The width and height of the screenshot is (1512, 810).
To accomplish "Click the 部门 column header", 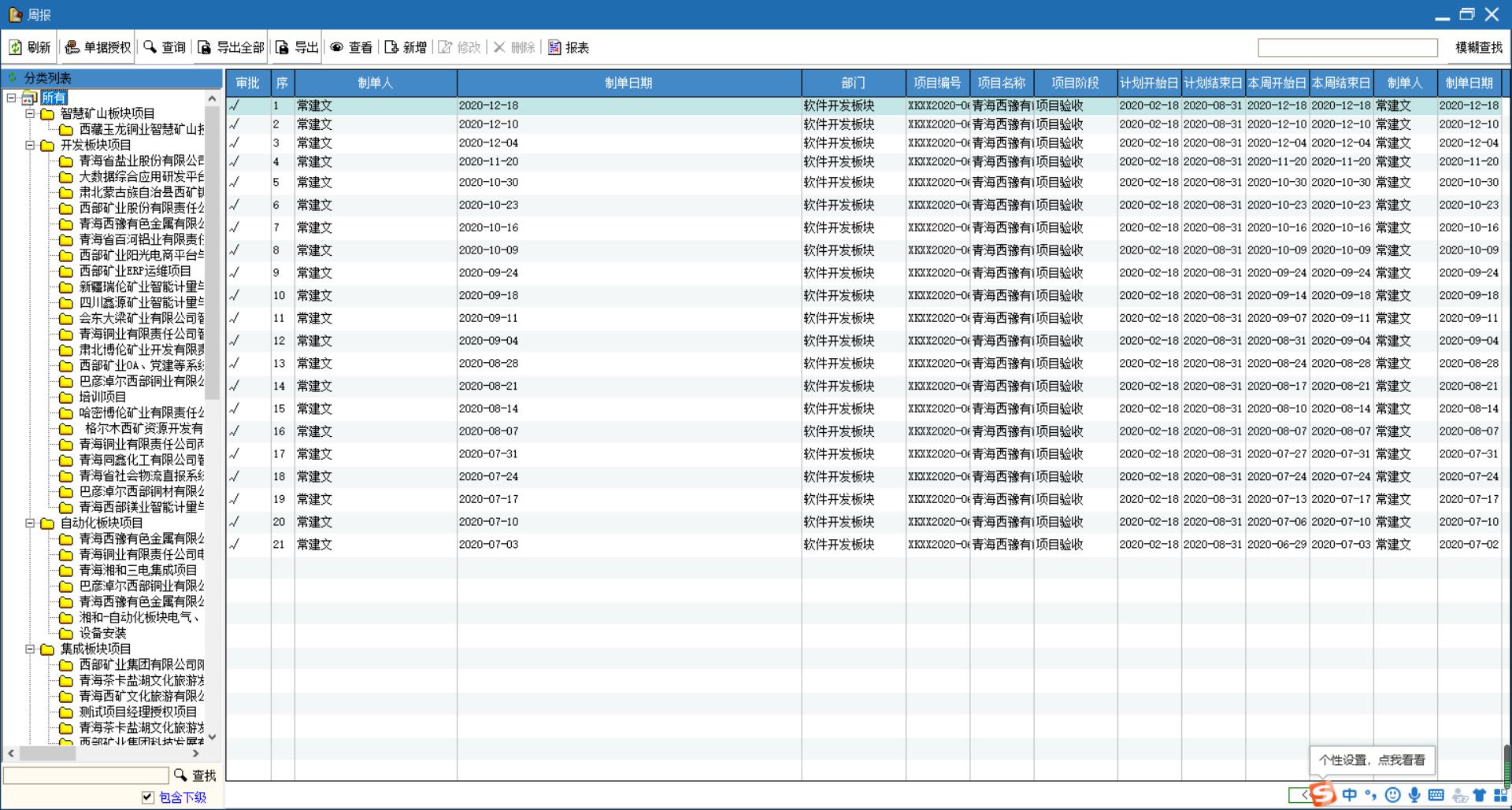I will click(x=853, y=83).
